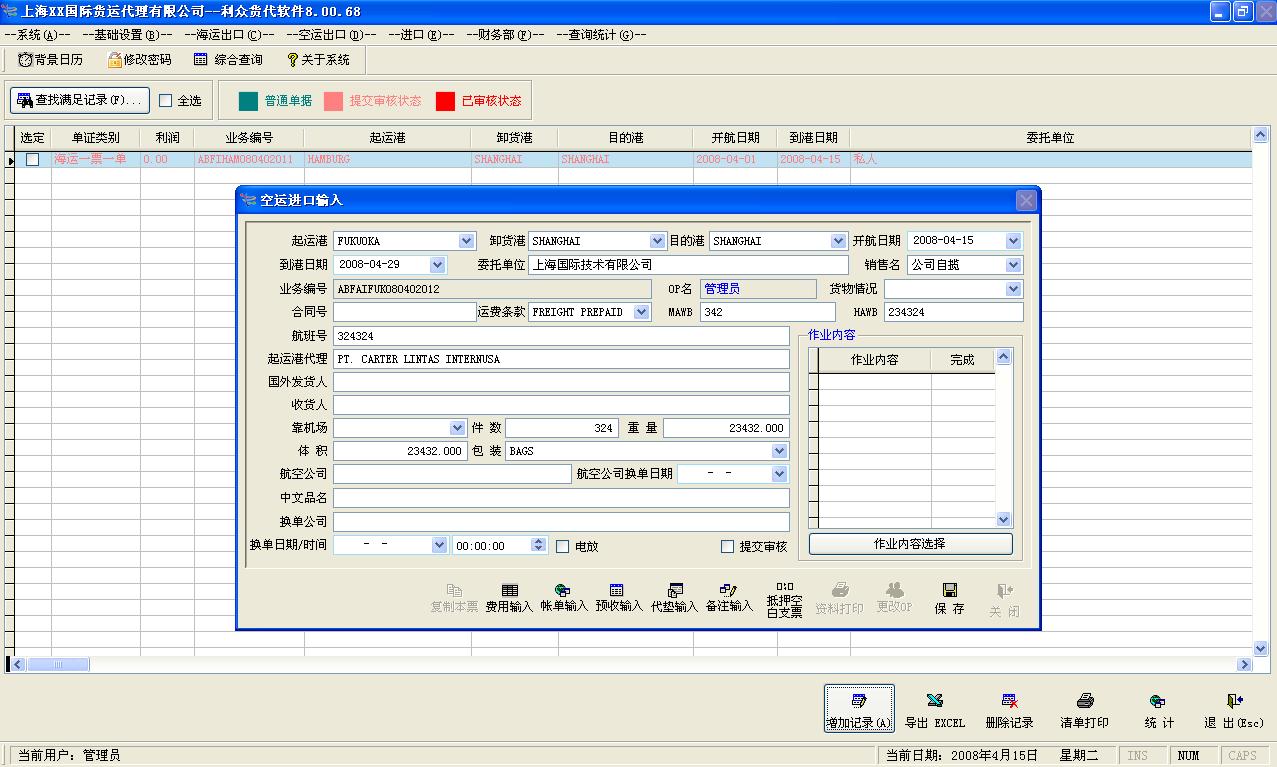The image size is (1277, 767).
Task: Click the 起运港代理 input field
Action: (561, 359)
